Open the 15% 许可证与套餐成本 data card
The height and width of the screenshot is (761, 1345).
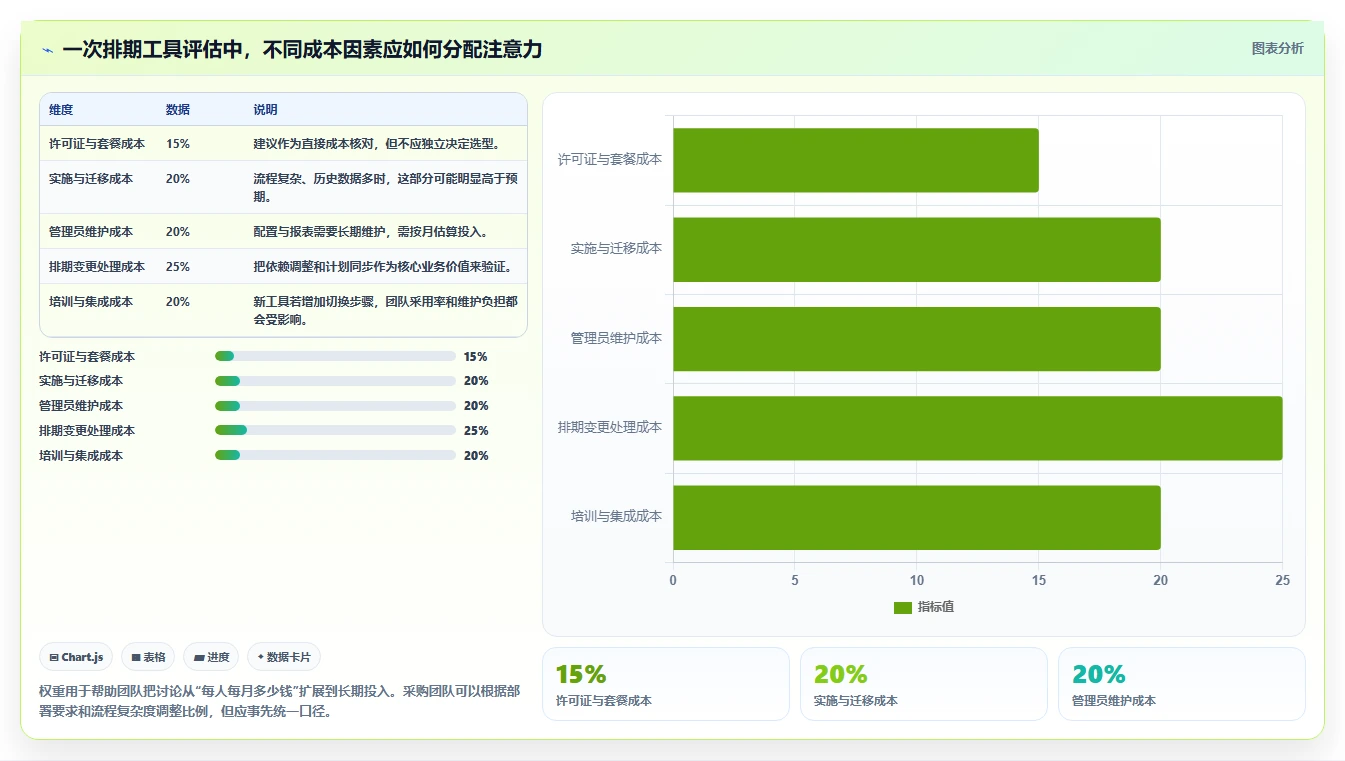[666, 684]
